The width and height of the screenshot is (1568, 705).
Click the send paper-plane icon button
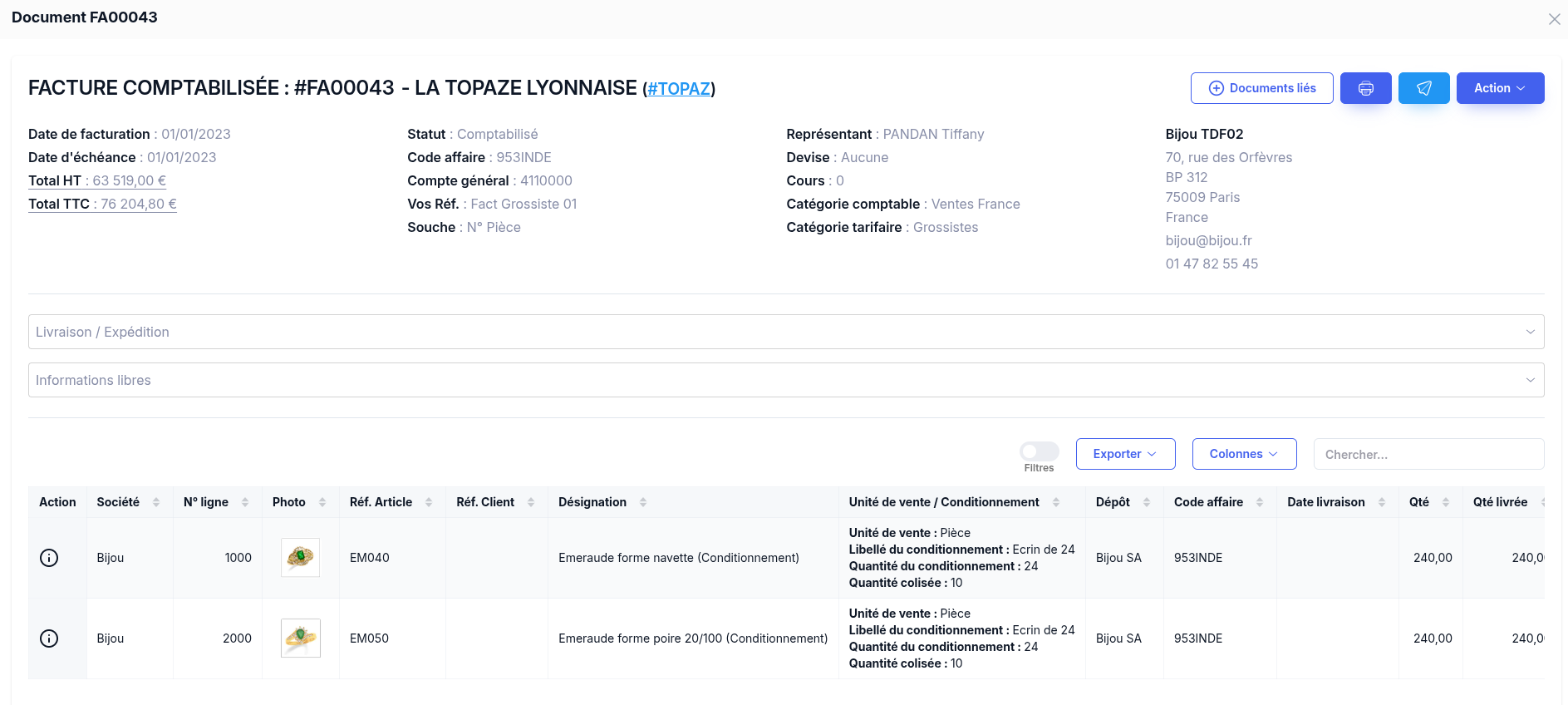(x=1423, y=88)
